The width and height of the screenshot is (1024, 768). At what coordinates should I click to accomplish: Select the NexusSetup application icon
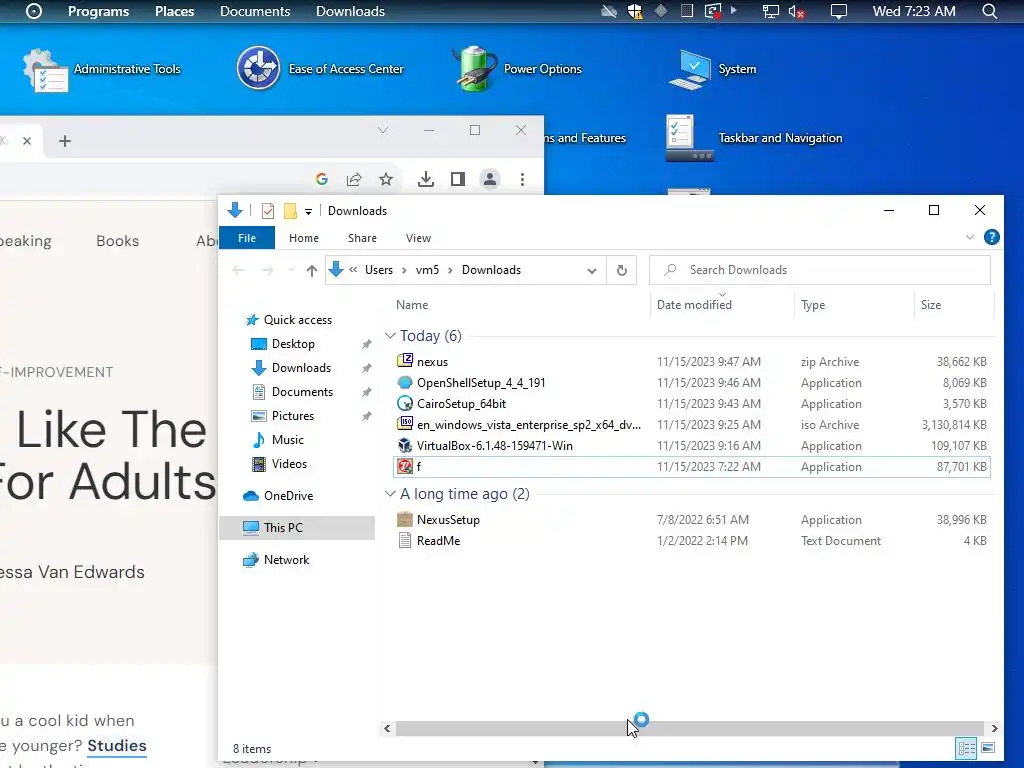[405, 520]
